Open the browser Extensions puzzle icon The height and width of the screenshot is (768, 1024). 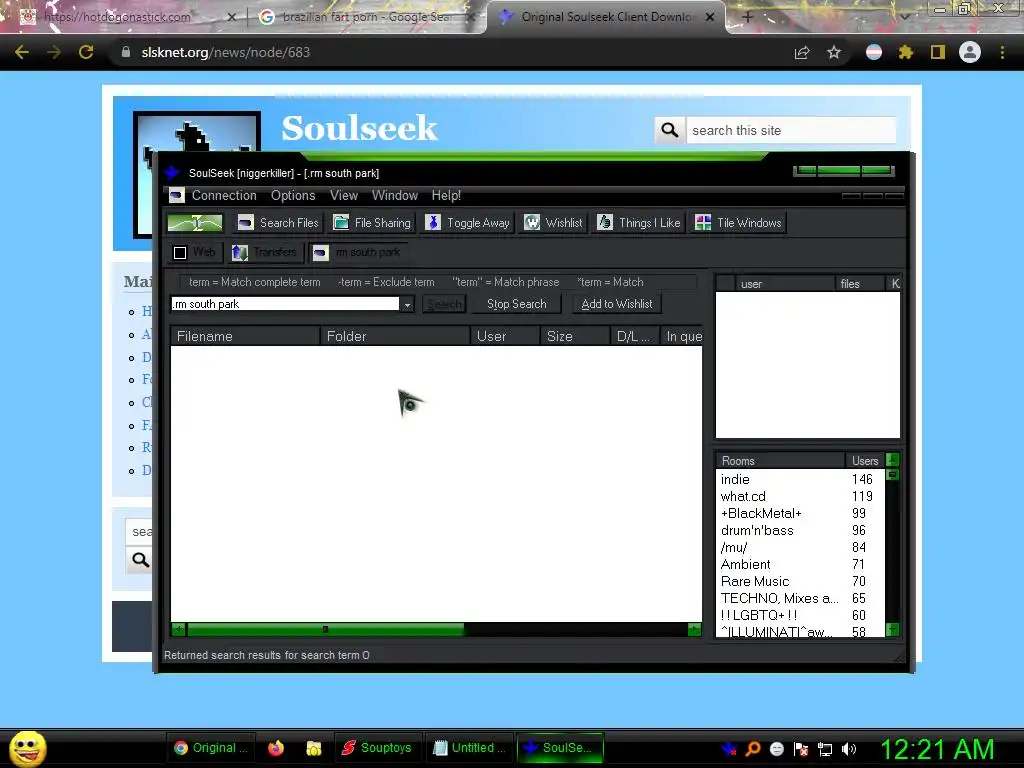pos(905,52)
